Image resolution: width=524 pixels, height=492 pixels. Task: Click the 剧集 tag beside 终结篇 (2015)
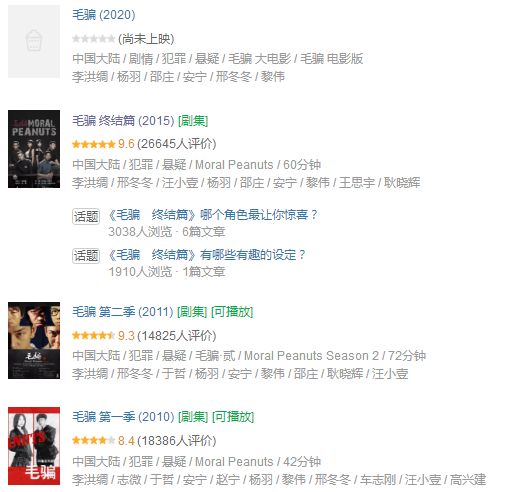coord(193,121)
